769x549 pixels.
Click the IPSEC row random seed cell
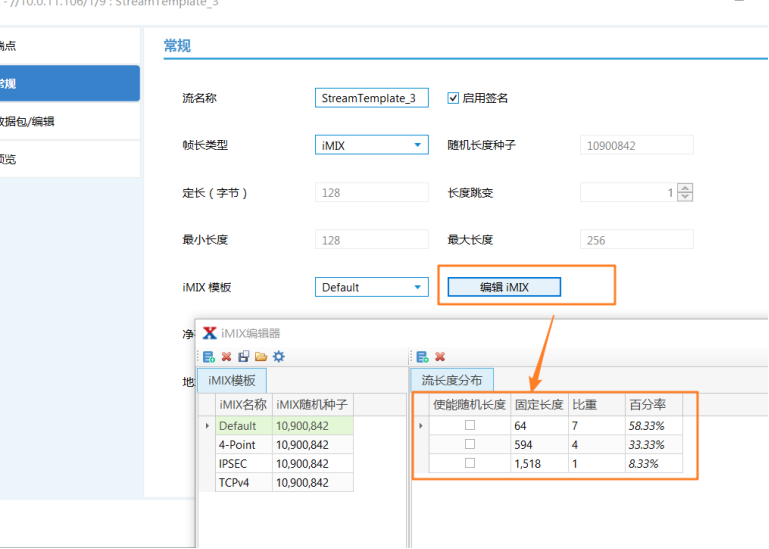point(312,464)
